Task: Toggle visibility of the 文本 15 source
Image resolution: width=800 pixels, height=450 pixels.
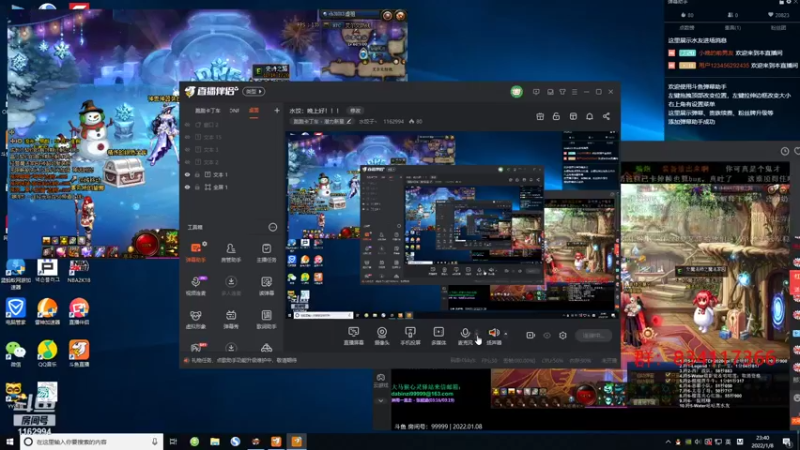Action: (187, 137)
